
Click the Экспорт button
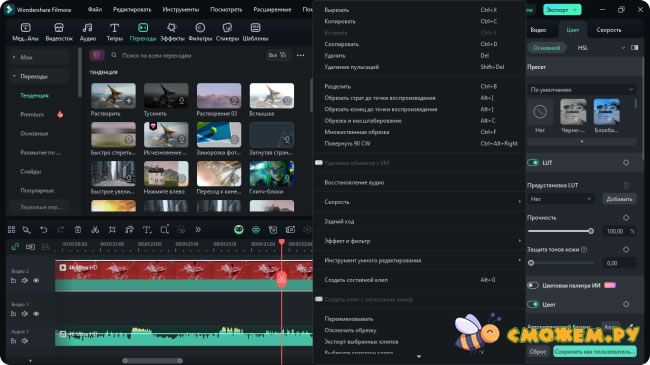[562, 10]
